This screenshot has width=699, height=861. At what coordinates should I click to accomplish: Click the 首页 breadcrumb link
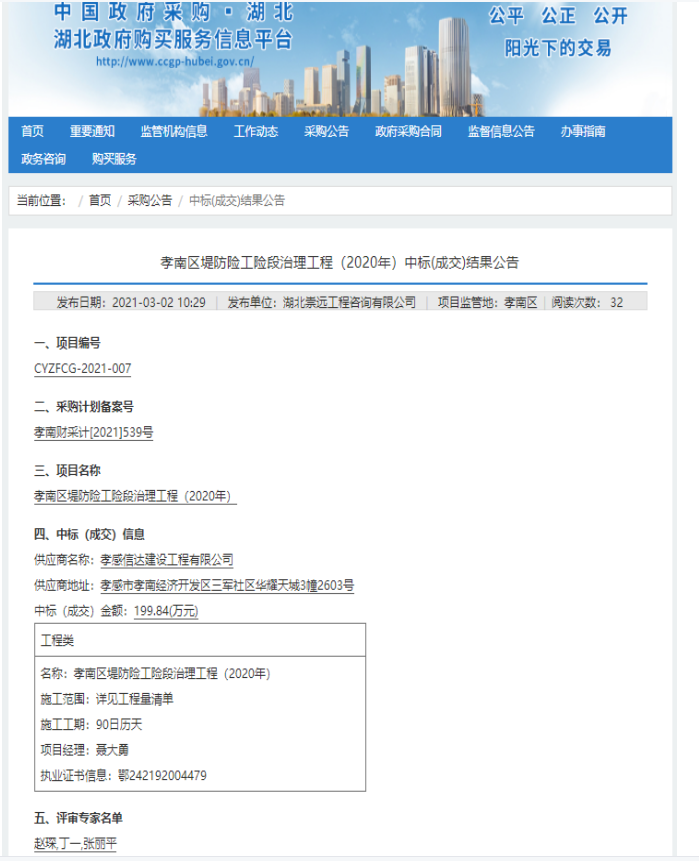point(100,201)
